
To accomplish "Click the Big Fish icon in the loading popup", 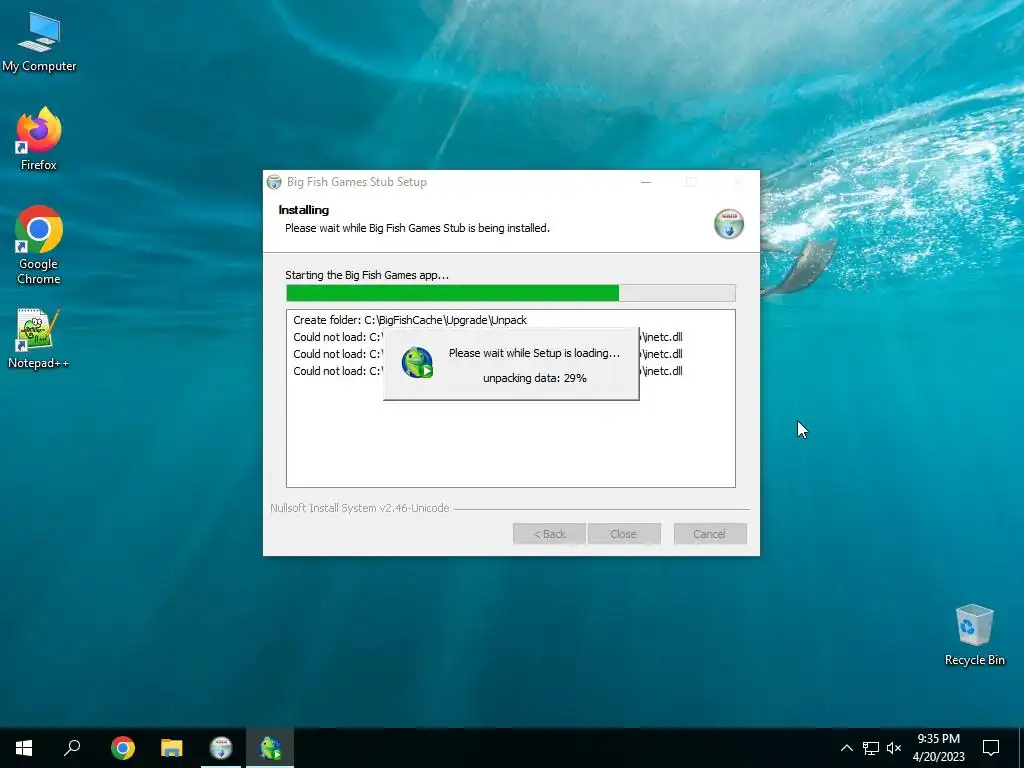I will click(417, 362).
